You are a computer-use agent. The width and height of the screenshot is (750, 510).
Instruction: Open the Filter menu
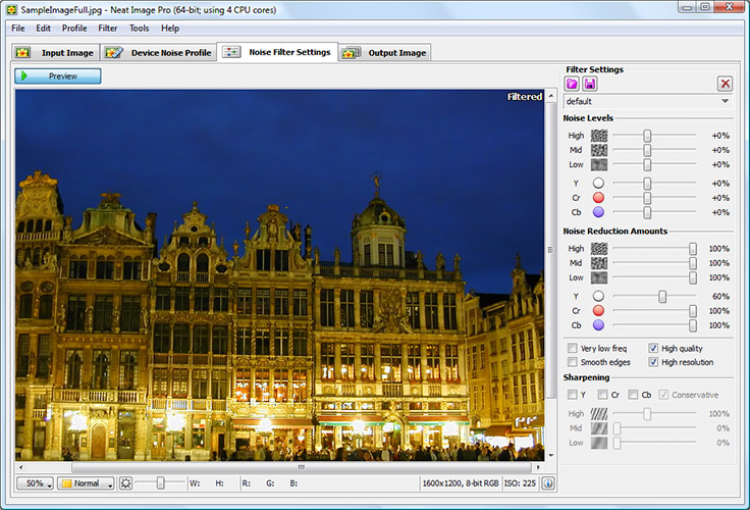[107, 28]
